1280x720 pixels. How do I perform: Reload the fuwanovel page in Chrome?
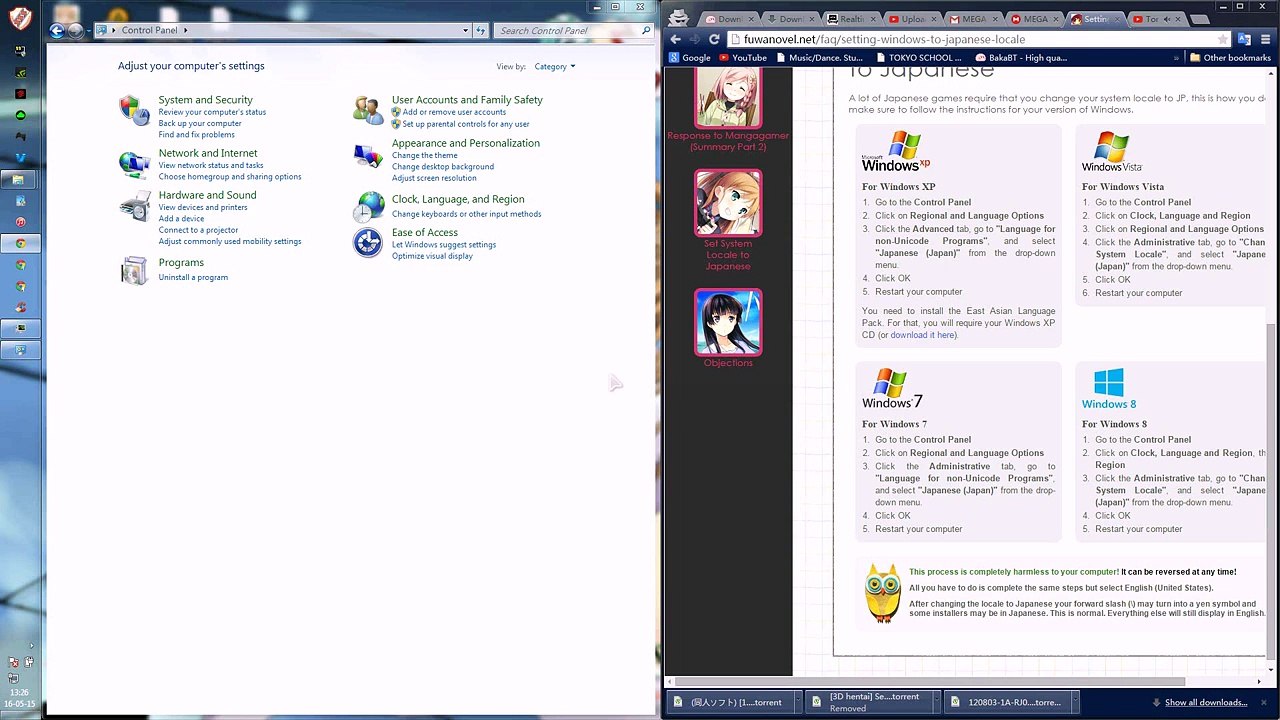click(x=714, y=39)
